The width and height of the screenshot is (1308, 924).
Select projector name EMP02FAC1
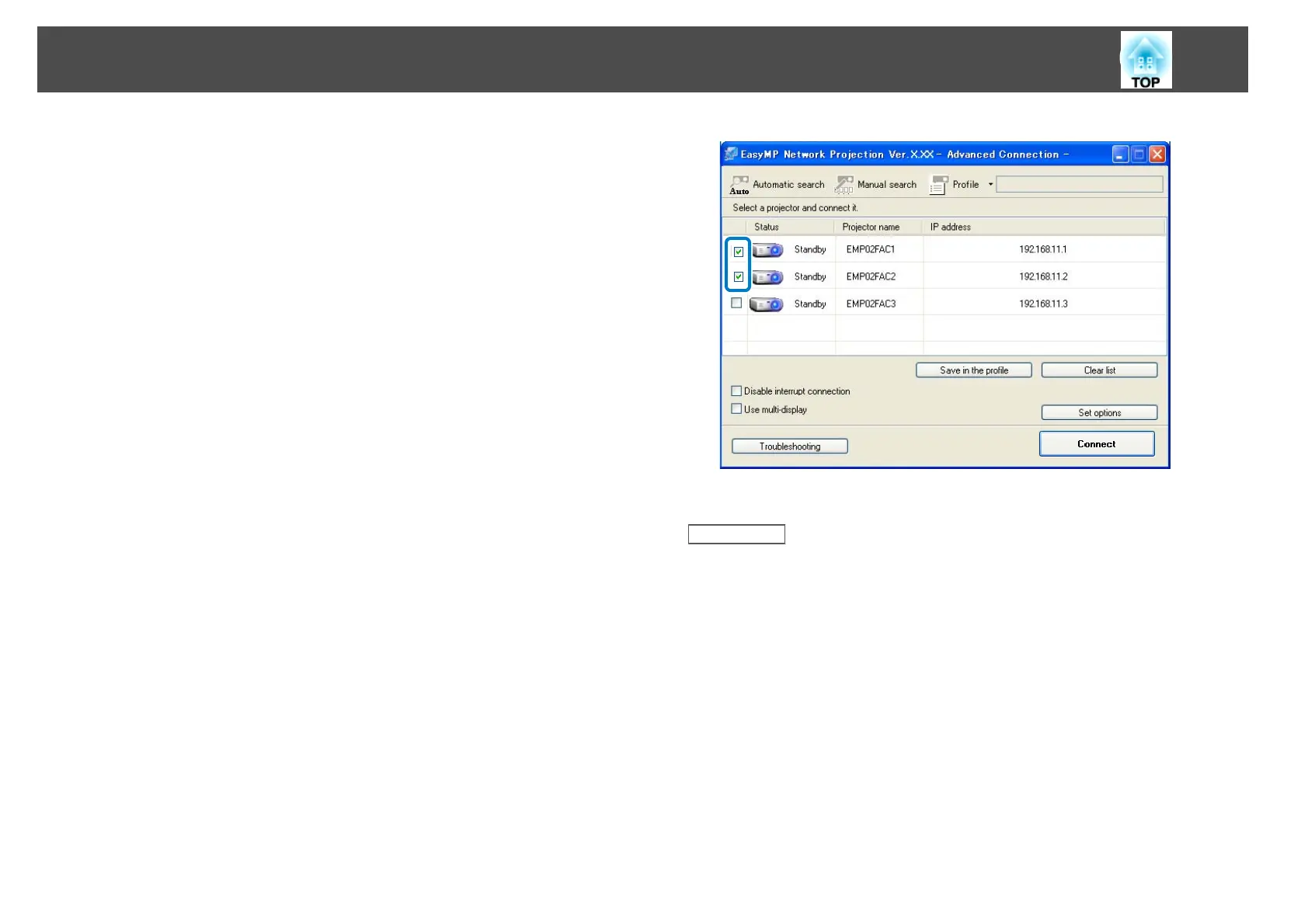tap(871, 249)
